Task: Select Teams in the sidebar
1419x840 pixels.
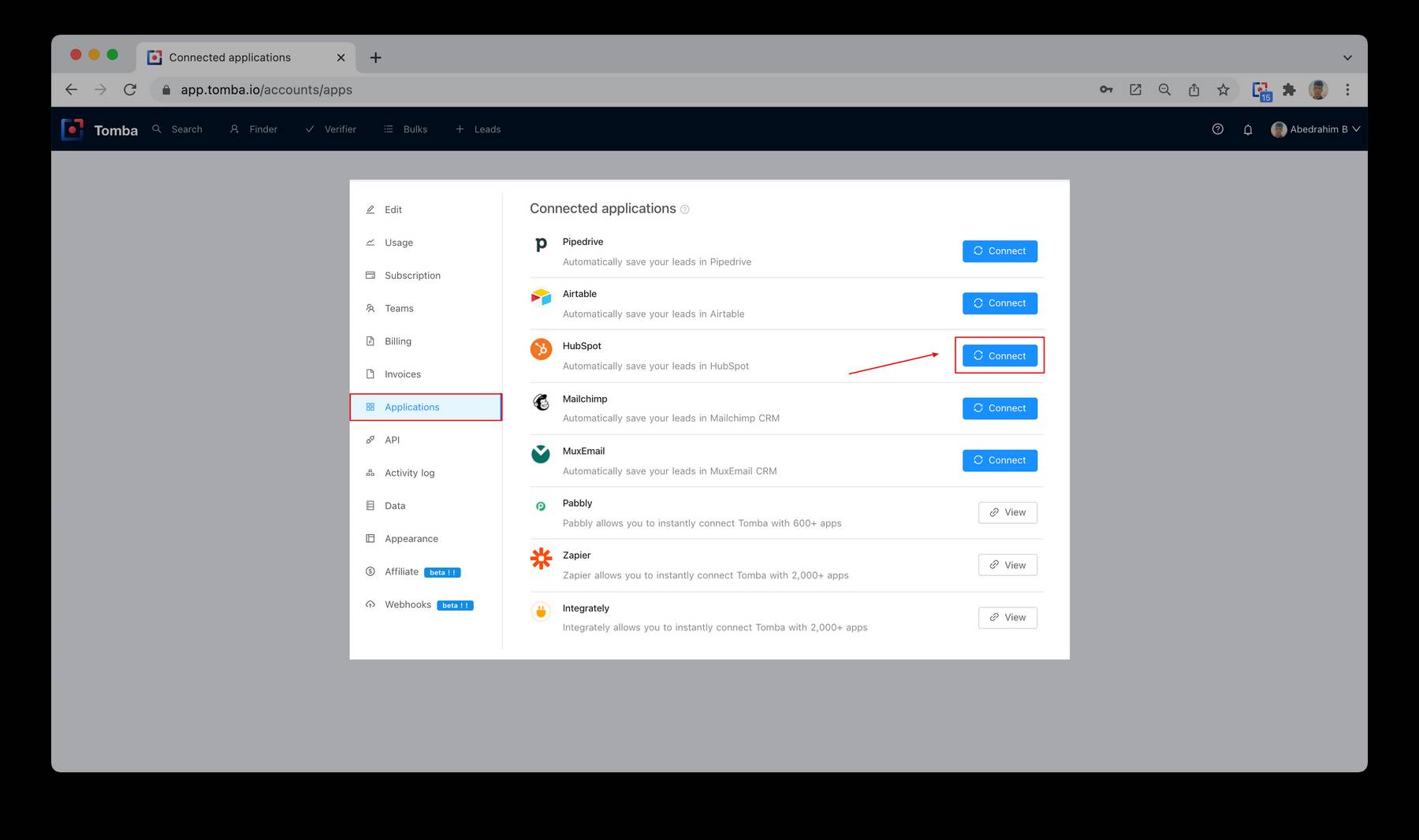Action: pos(426,308)
